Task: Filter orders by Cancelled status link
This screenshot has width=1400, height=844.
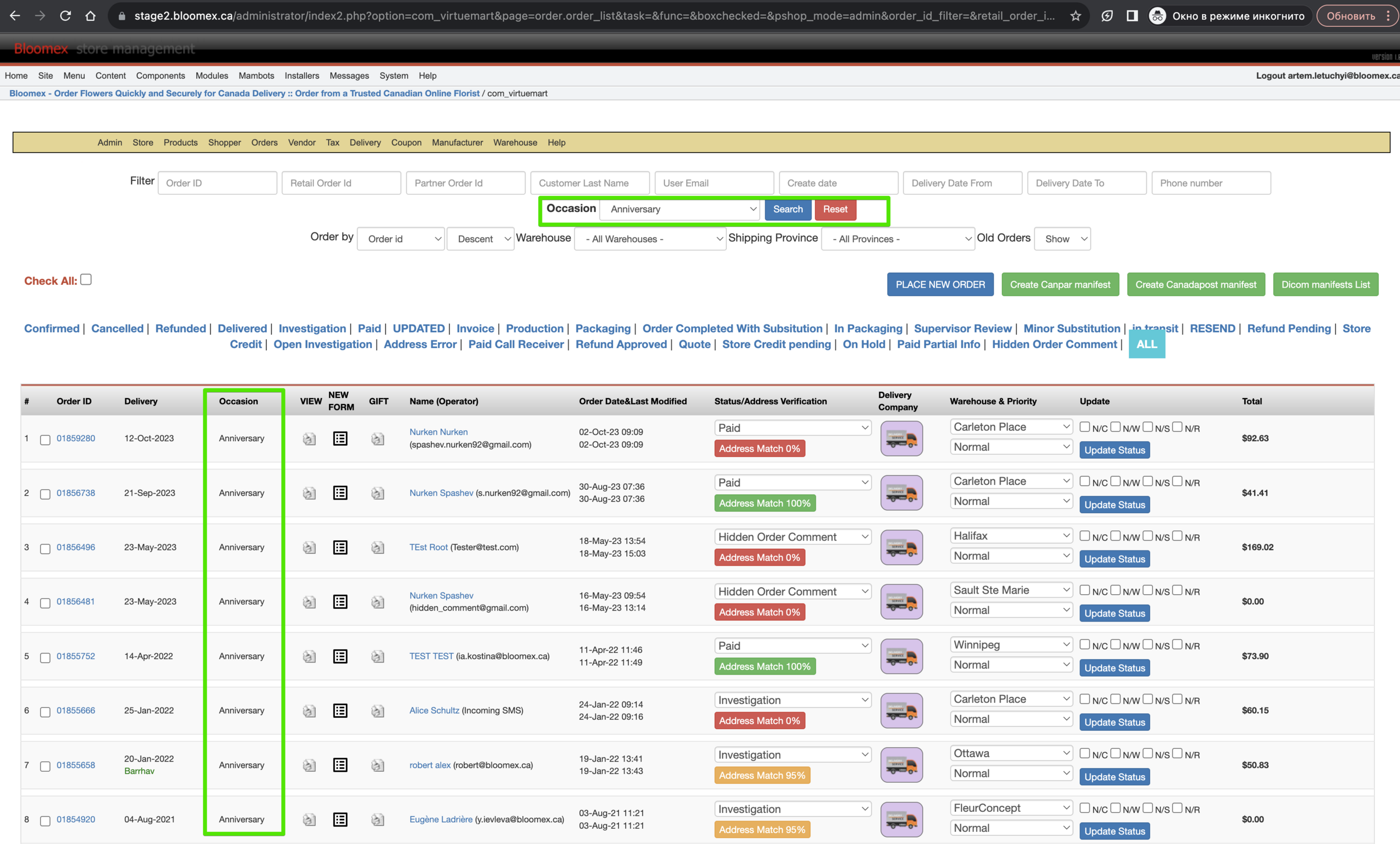Action: click(x=118, y=329)
